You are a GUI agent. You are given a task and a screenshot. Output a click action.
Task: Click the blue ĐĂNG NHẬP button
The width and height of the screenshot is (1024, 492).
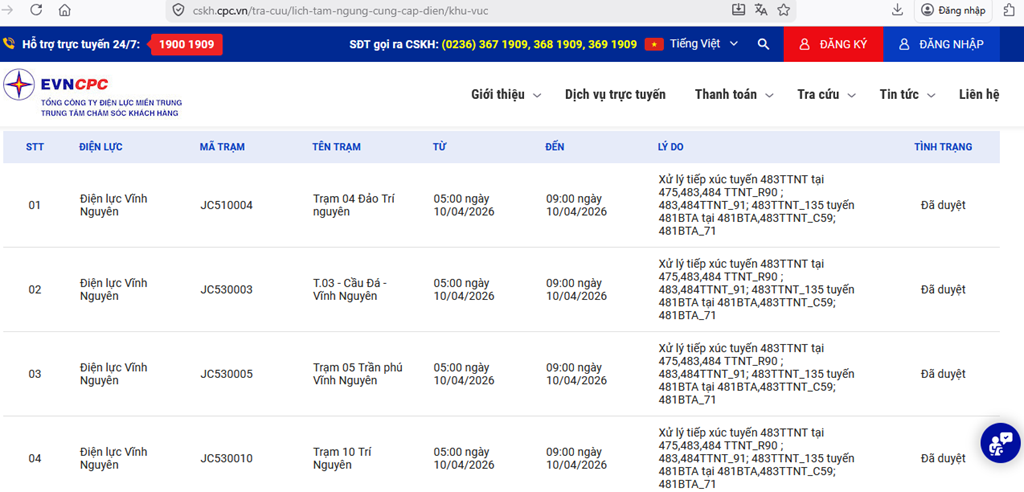[940, 45]
